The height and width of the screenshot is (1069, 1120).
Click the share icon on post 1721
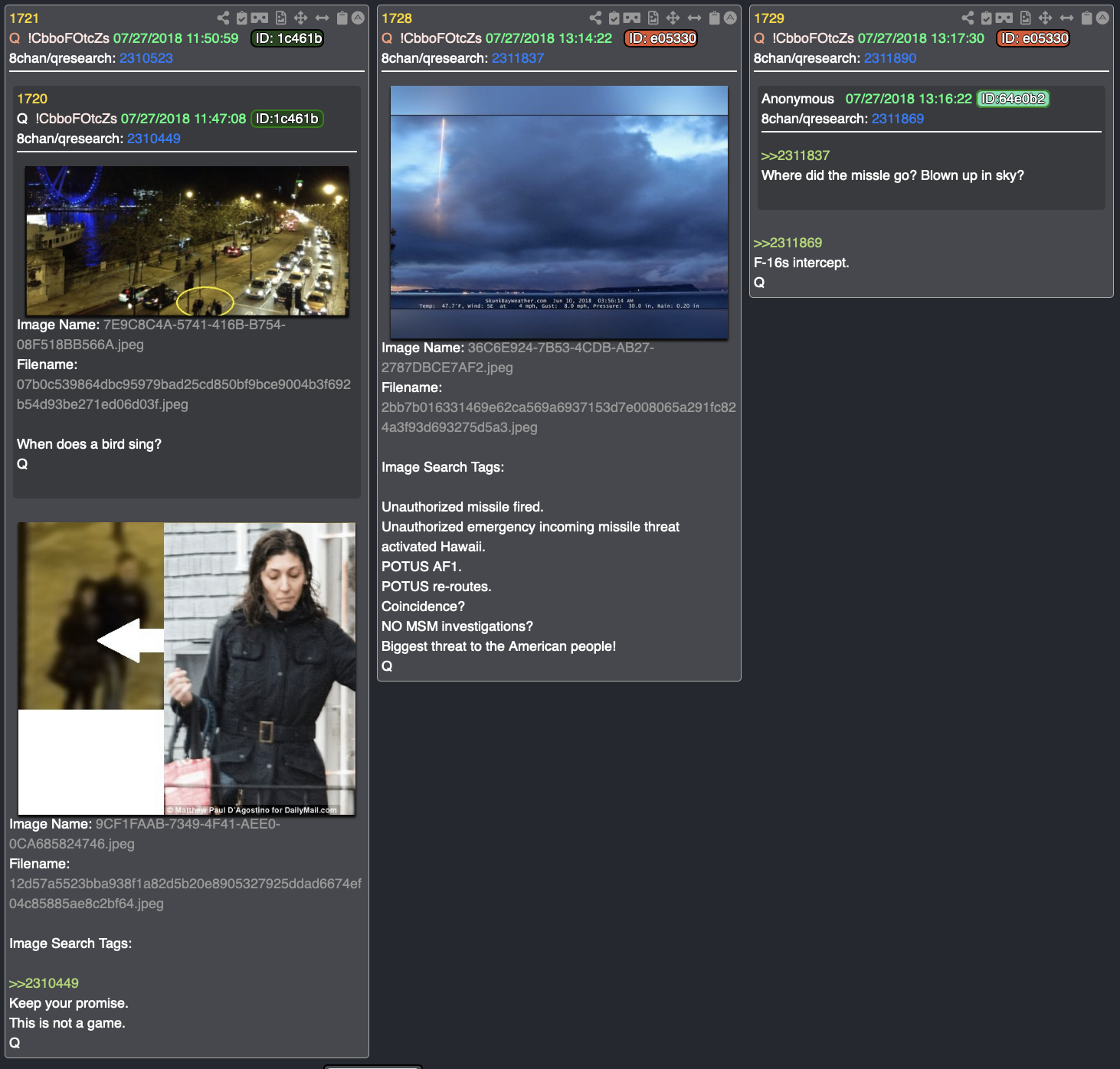[x=223, y=18]
